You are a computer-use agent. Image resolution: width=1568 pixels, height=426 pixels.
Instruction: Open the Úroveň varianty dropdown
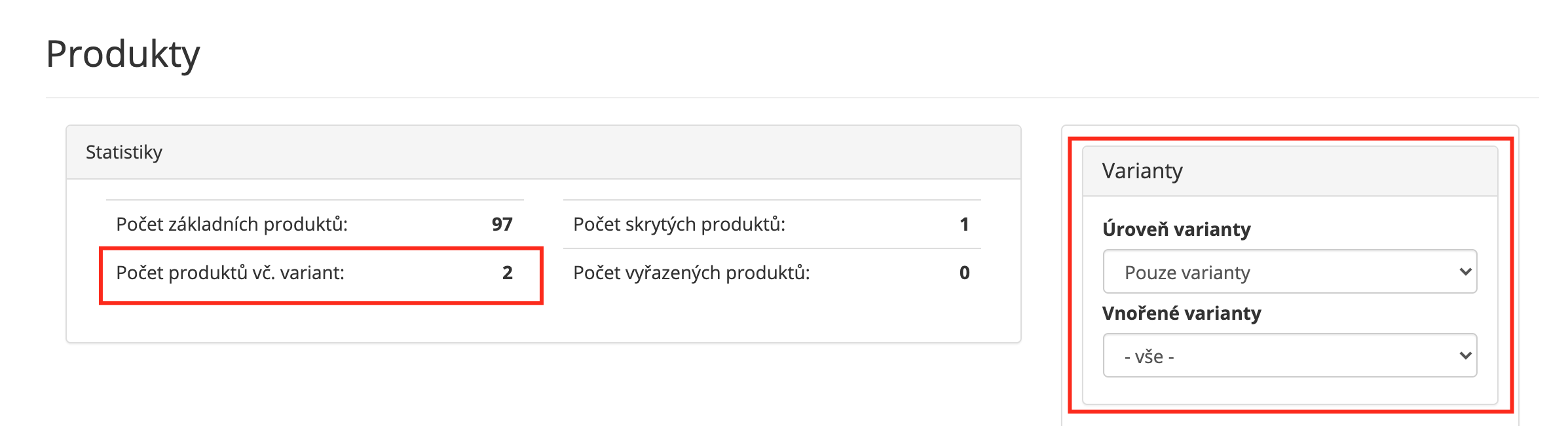point(1290,271)
